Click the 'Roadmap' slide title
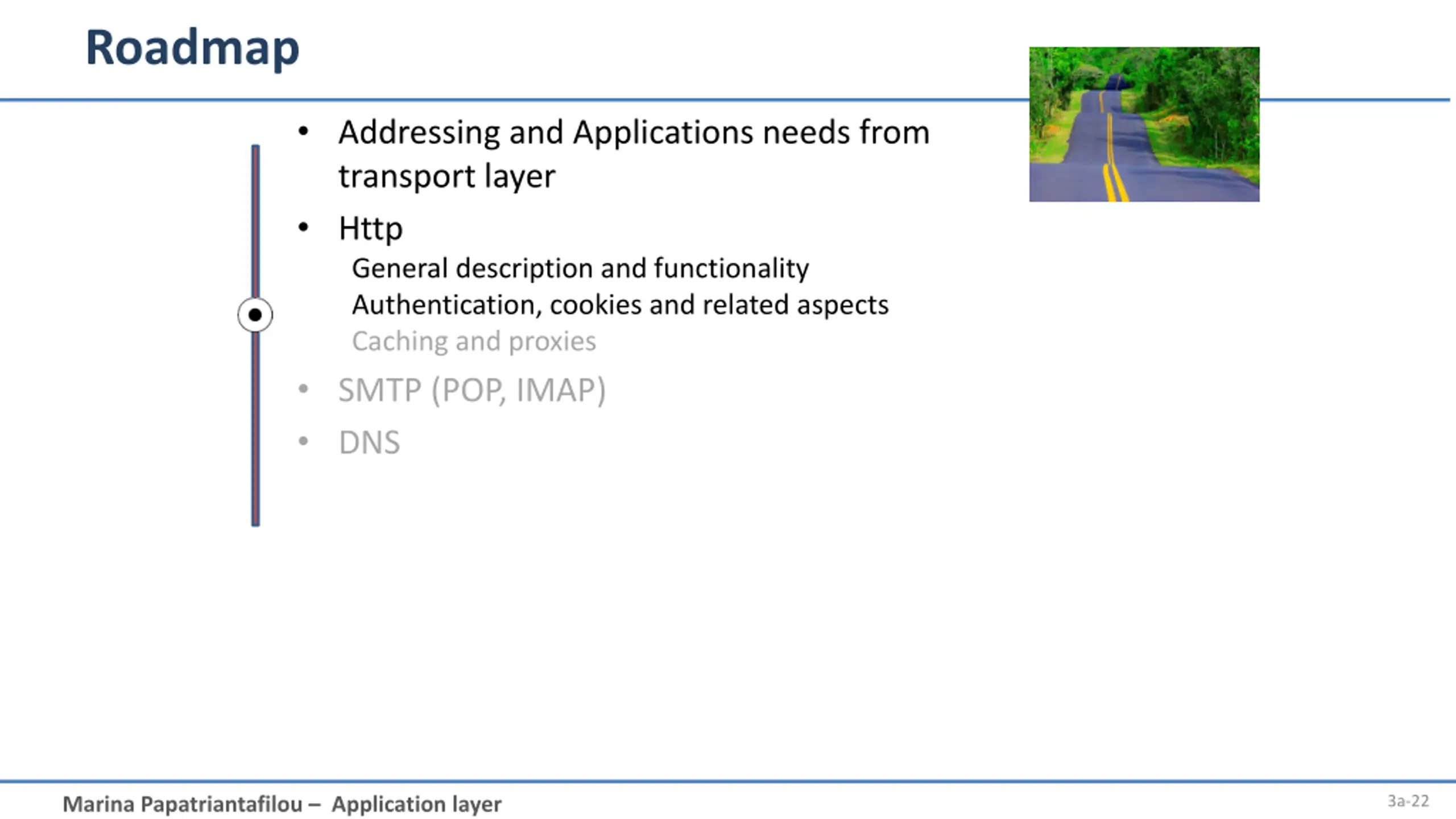1456x819 pixels. [192, 48]
